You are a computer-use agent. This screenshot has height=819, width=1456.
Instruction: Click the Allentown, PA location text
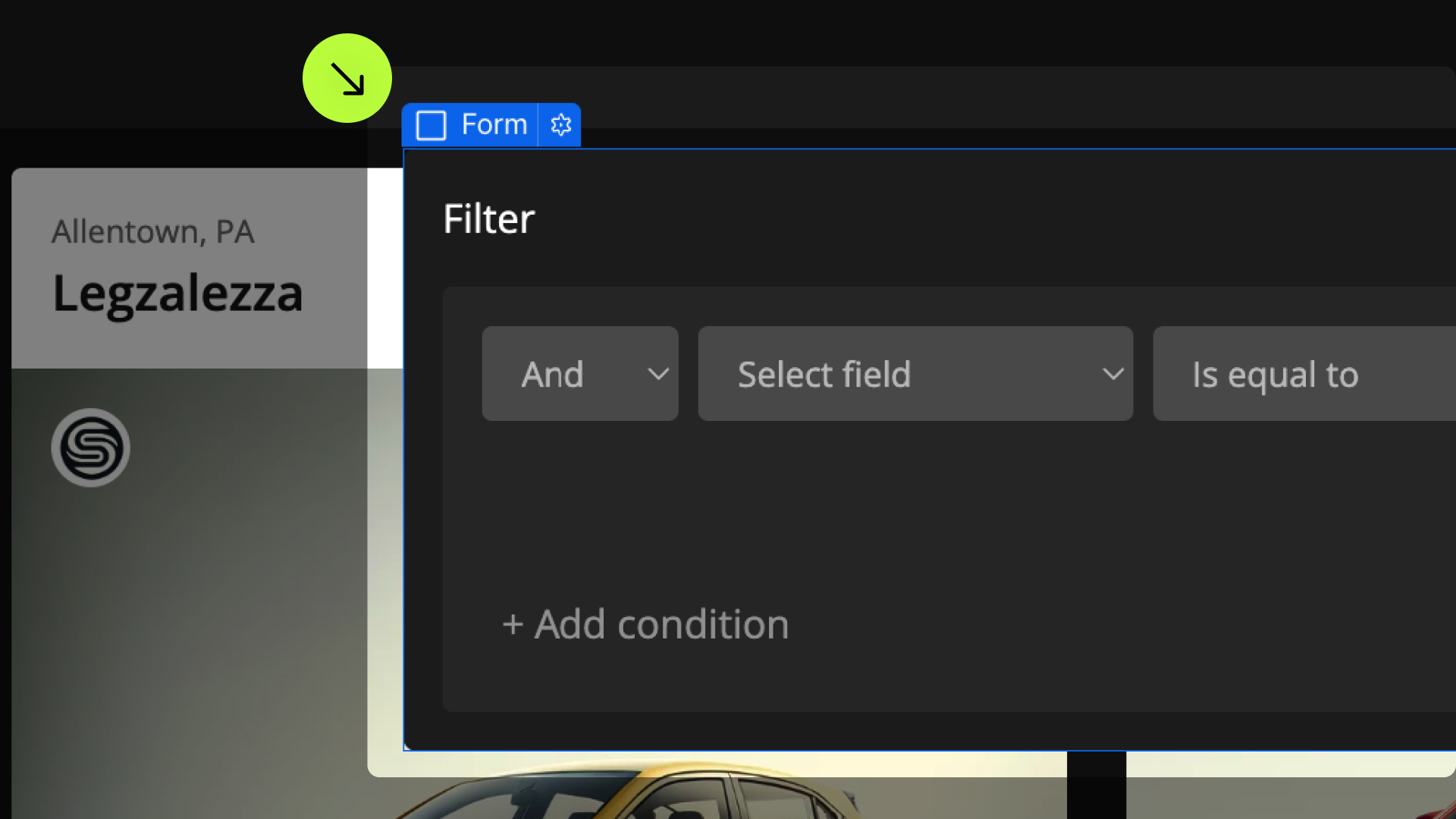click(x=153, y=232)
